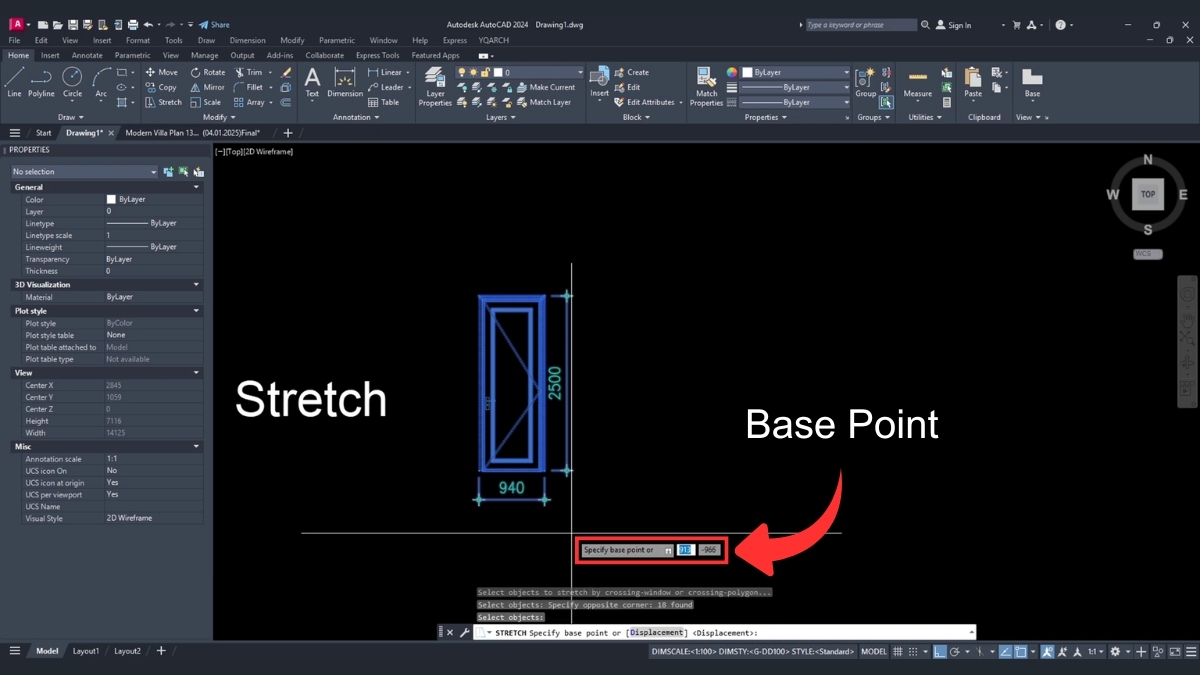Switch to the Modern Villa Plan drawing tab
1200x675 pixels.
point(192,132)
